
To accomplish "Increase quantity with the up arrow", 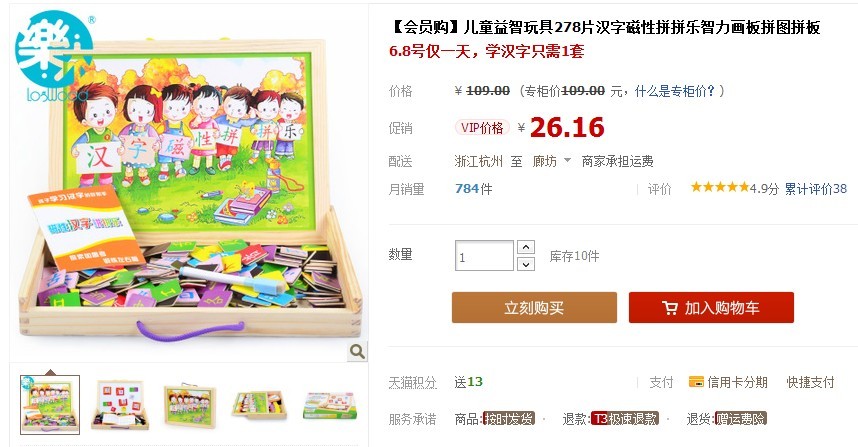I will click(x=525, y=247).
